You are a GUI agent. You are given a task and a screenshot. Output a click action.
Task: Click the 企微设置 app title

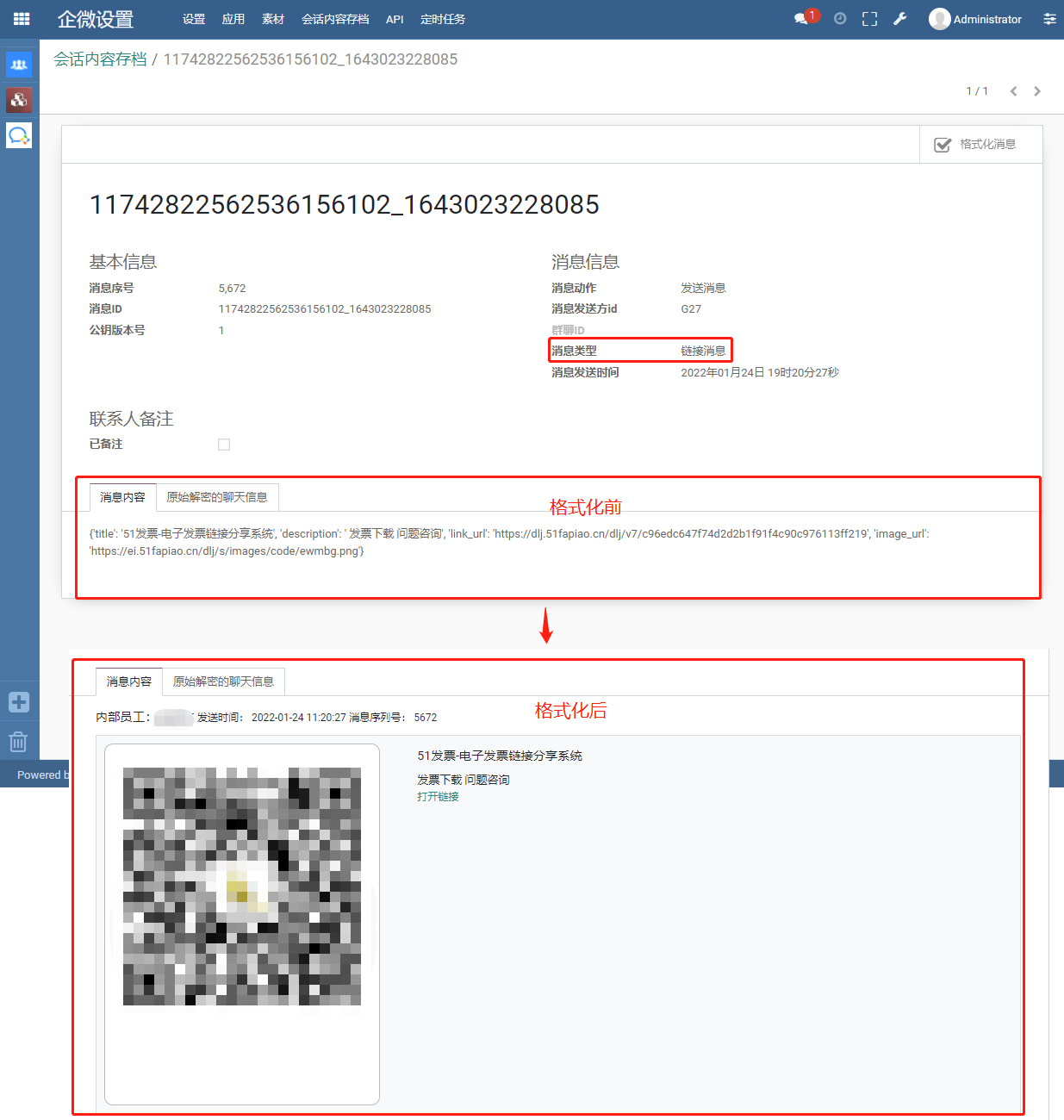point(96,19)
